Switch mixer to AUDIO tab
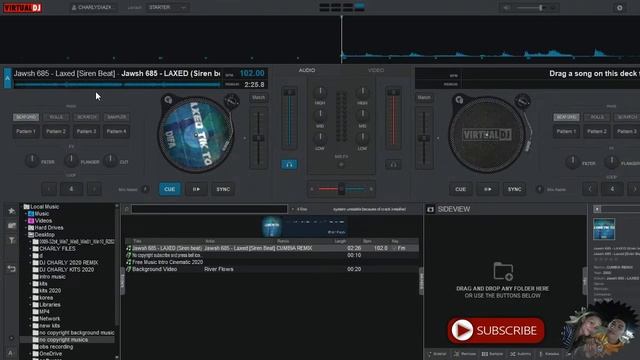The width and height of the screenshot is (640, 360). pyautogui.click(x=307, y=70)
